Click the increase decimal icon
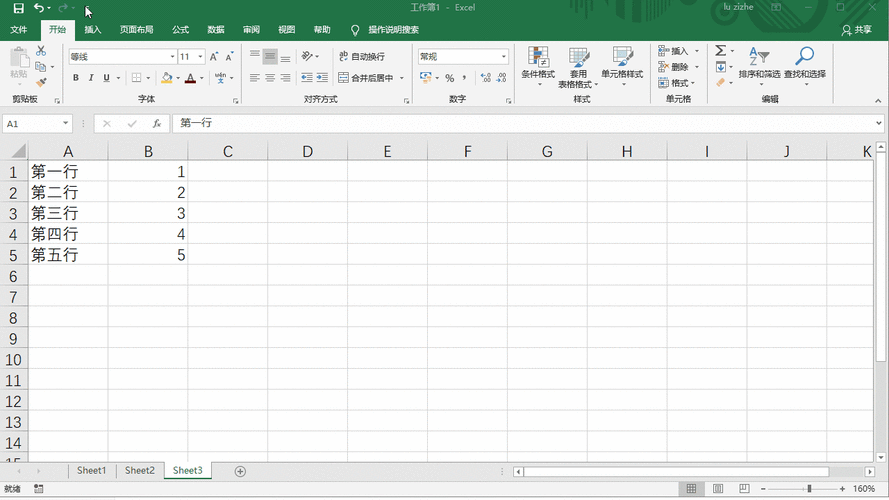Image resolution: width=889 pixels, height=500 pixels. point(486,78)
